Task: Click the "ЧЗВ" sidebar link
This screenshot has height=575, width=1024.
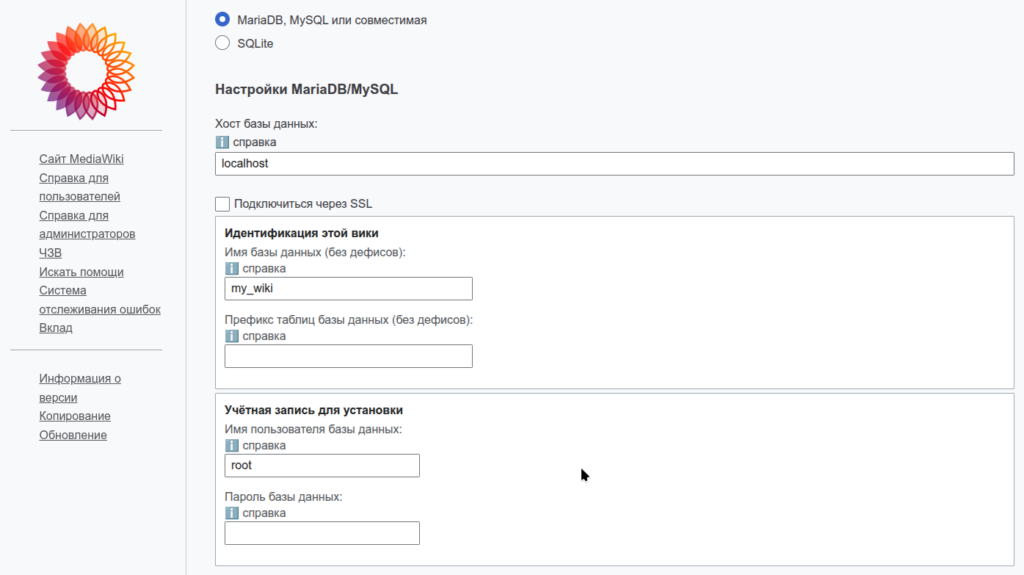Action: pos(50,253)
